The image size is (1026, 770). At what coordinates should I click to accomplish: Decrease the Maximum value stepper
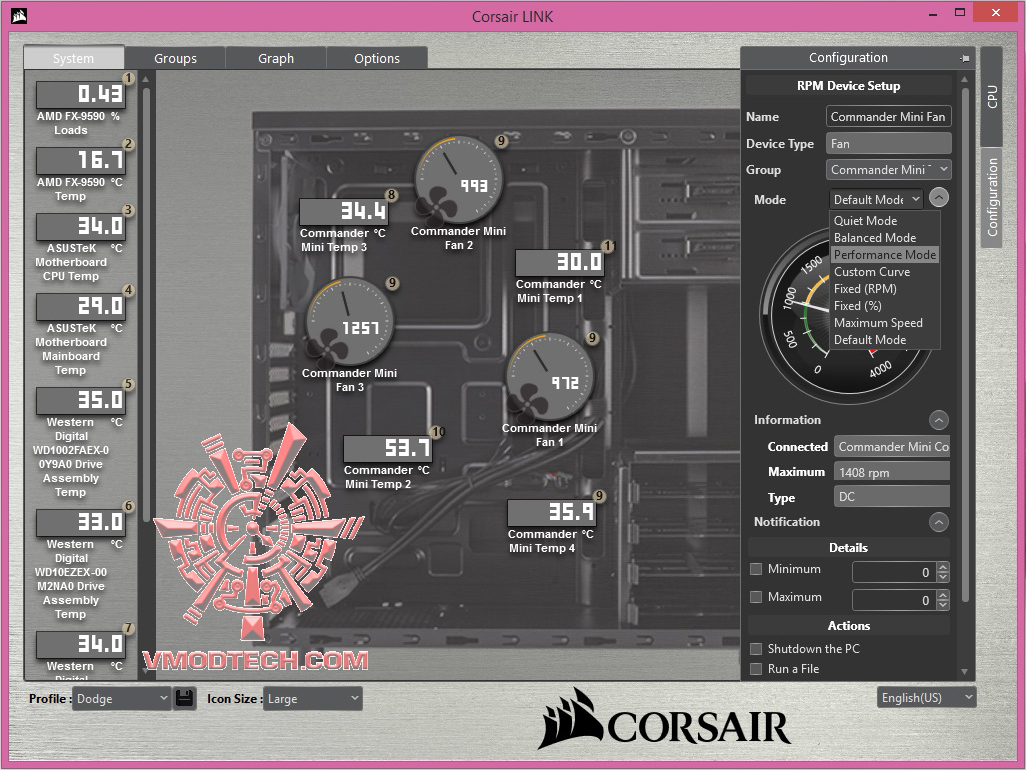(942, 604)
